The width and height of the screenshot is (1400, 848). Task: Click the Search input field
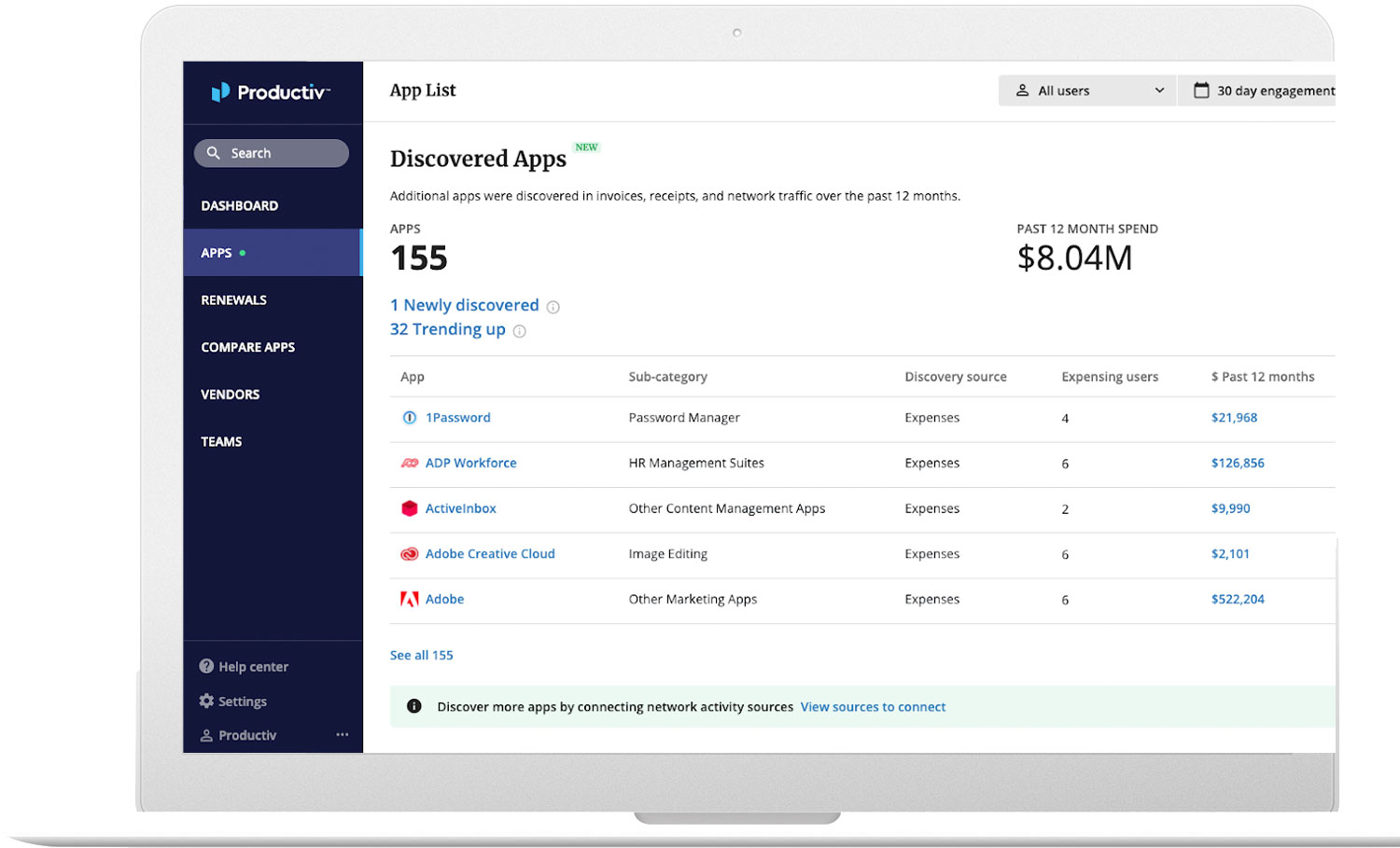[x=272, y=153]
